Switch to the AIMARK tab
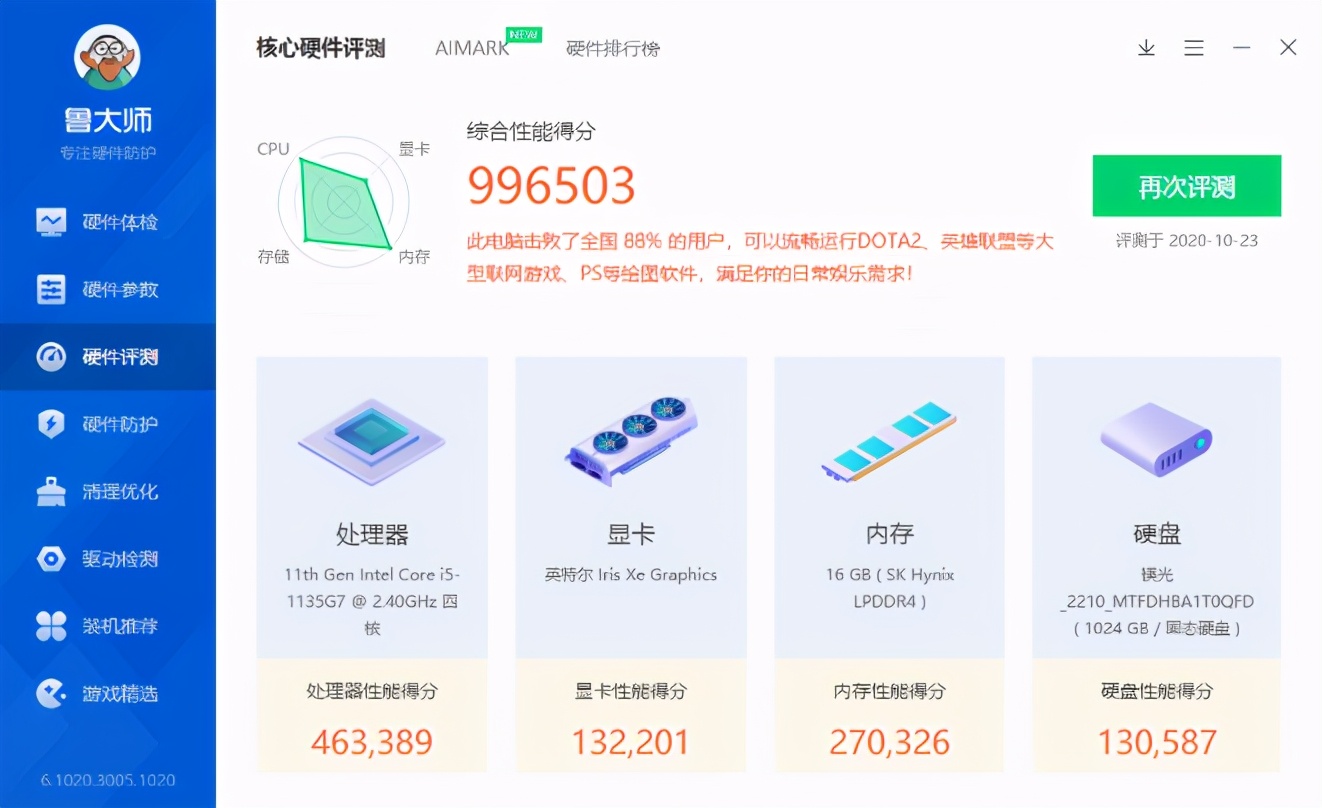This screenshot has height=808, width=1322. coord(470,47)
